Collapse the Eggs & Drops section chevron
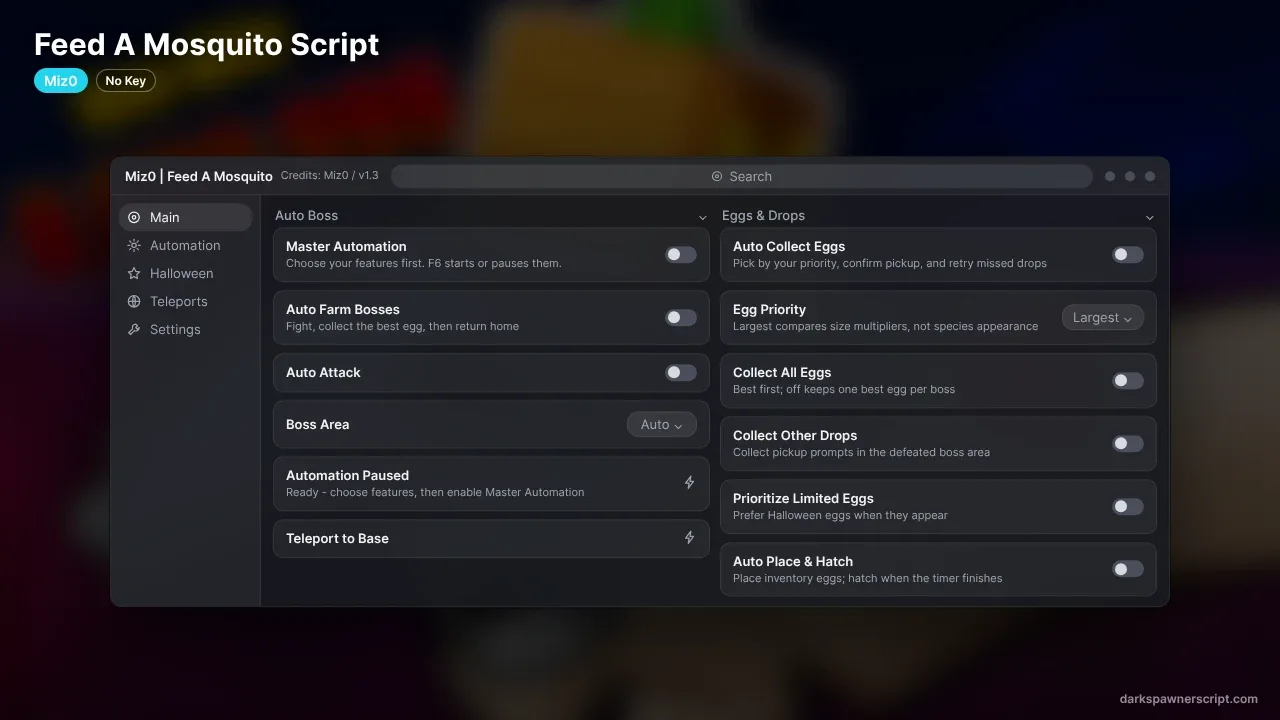 (x=1149, y=217)
